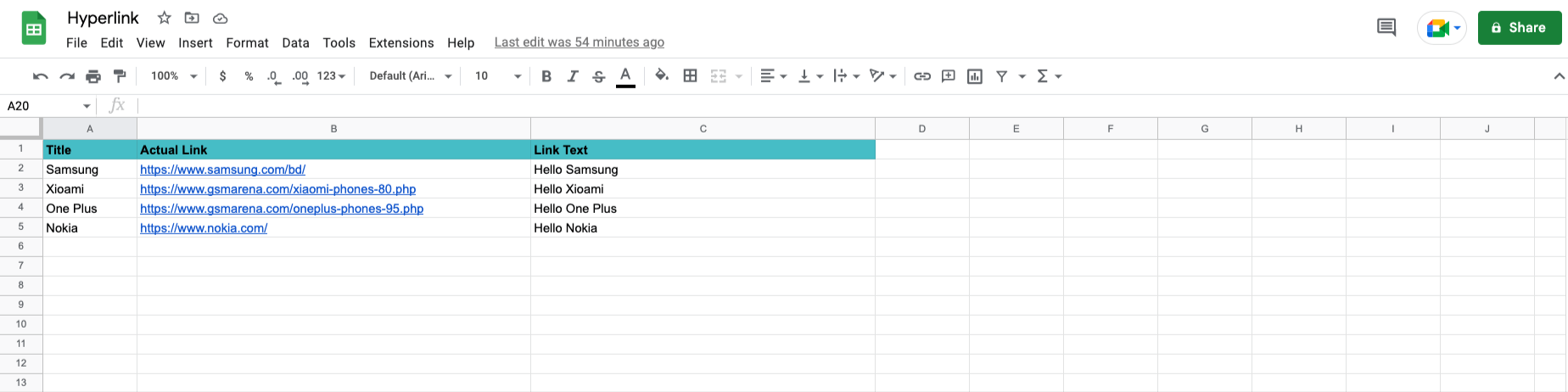Viewport: 1568px width, 392px height.
Task: Print the spreadsheet with the printer icon
Action: click(93, 76)
